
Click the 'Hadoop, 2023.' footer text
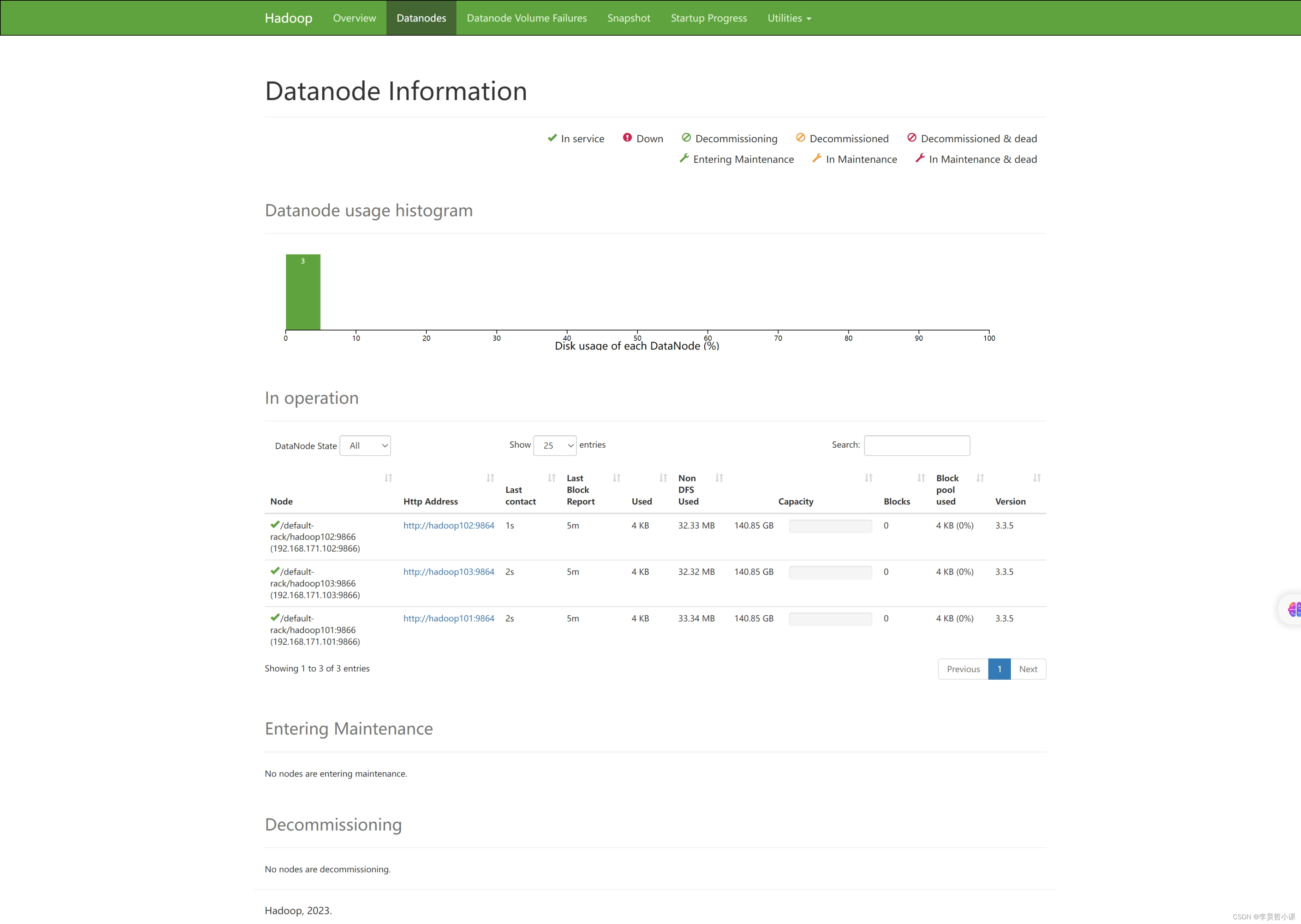[298, 910]
